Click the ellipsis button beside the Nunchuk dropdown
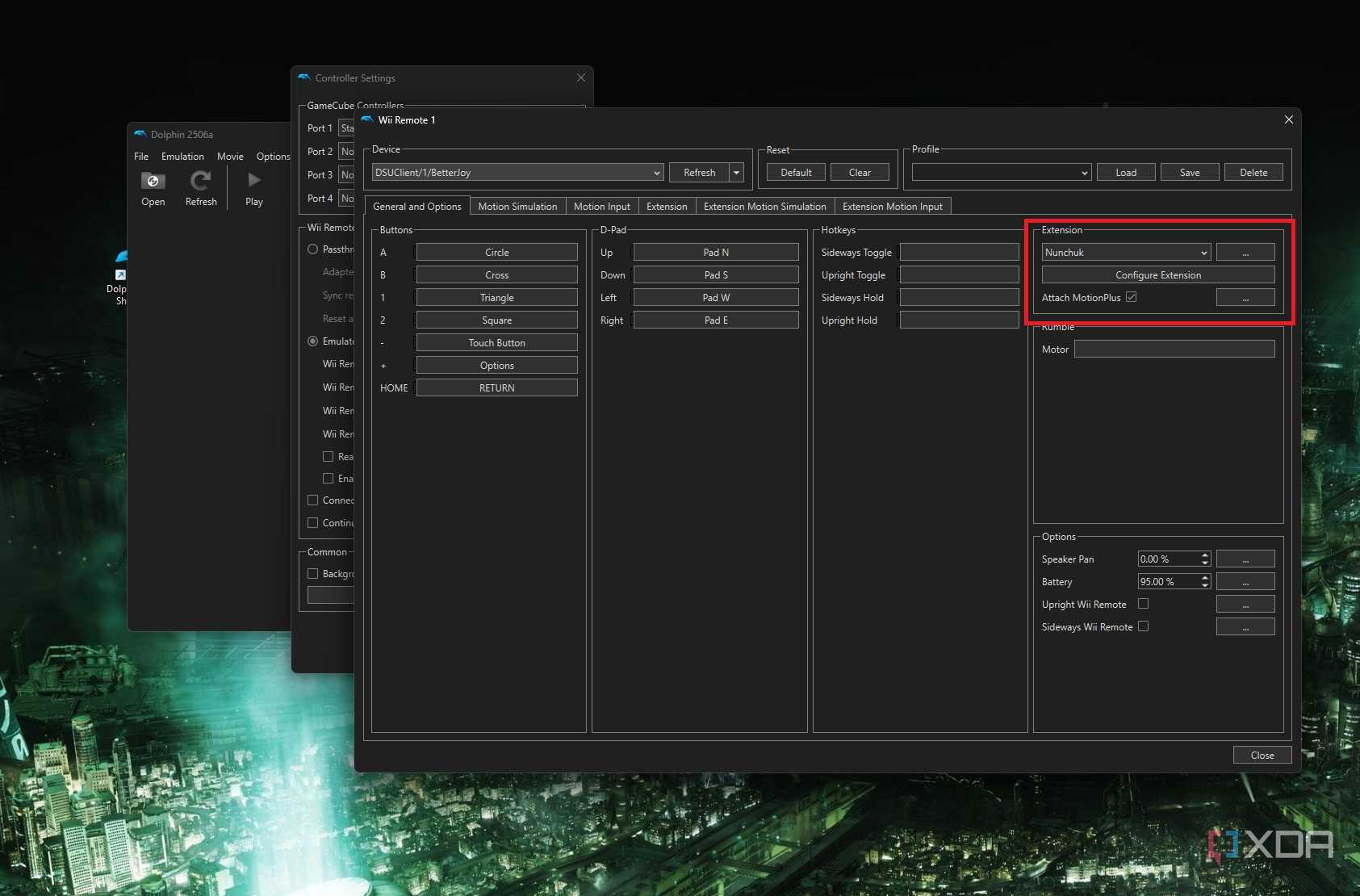This screenshot has width=1360, height=896. coord(1245,253)
